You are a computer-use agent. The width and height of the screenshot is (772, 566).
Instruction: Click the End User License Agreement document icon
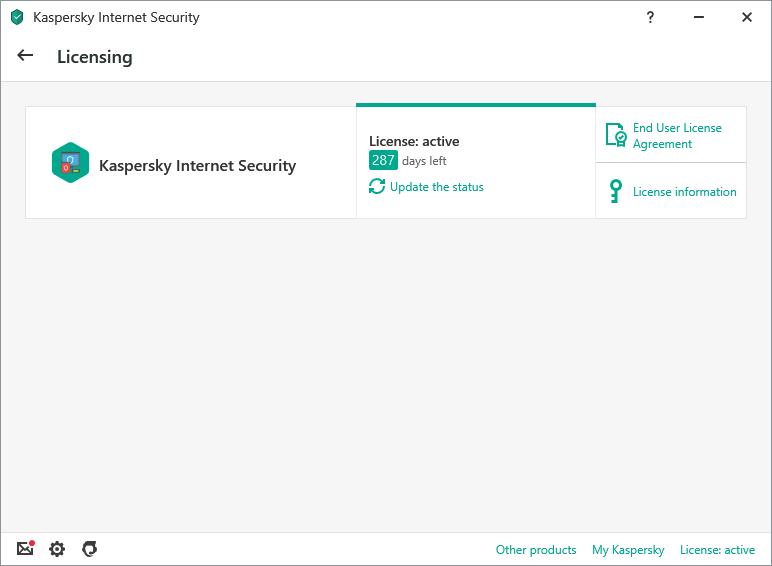616,136
